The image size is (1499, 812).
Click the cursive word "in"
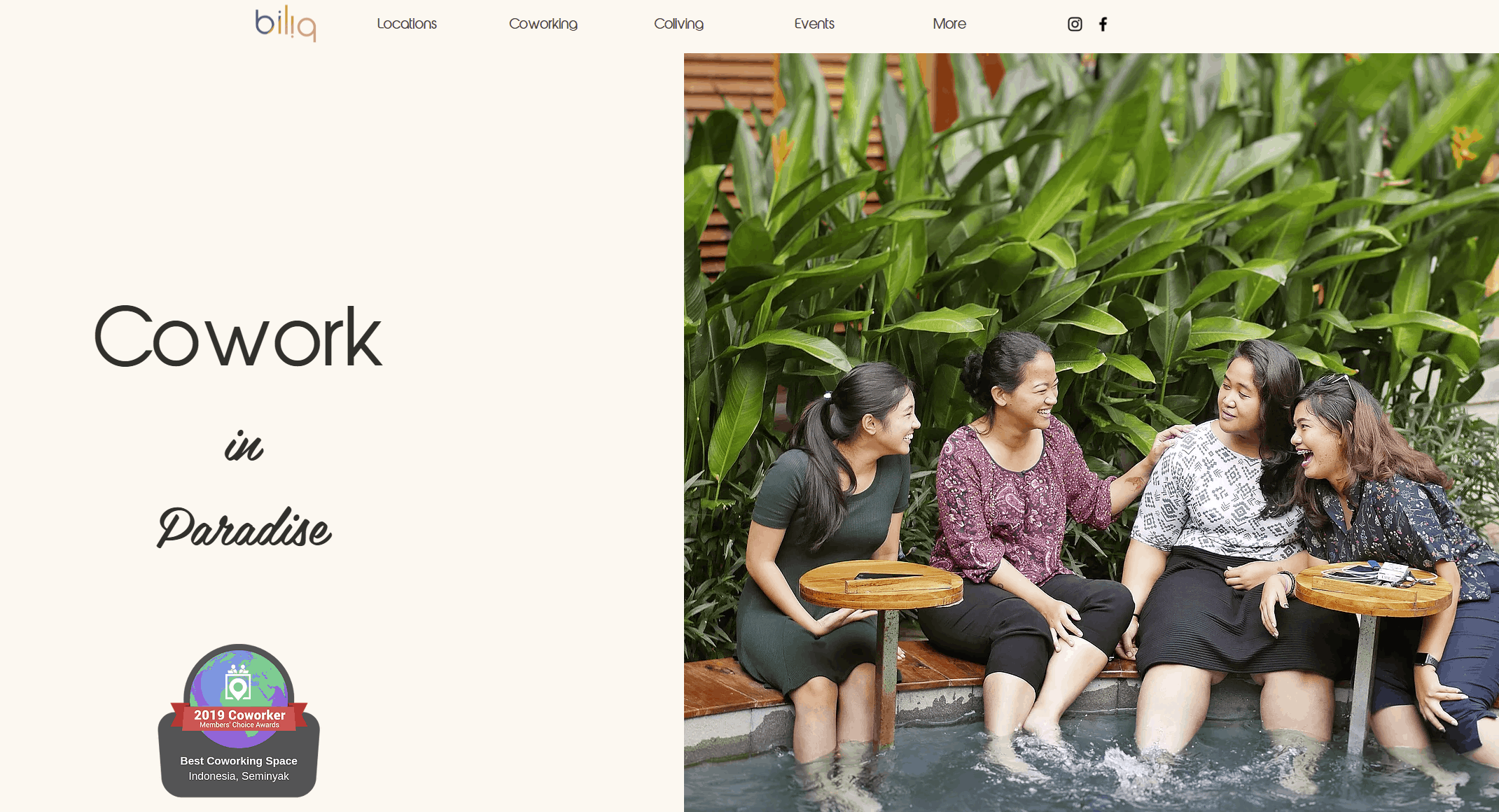click(244, 446)
